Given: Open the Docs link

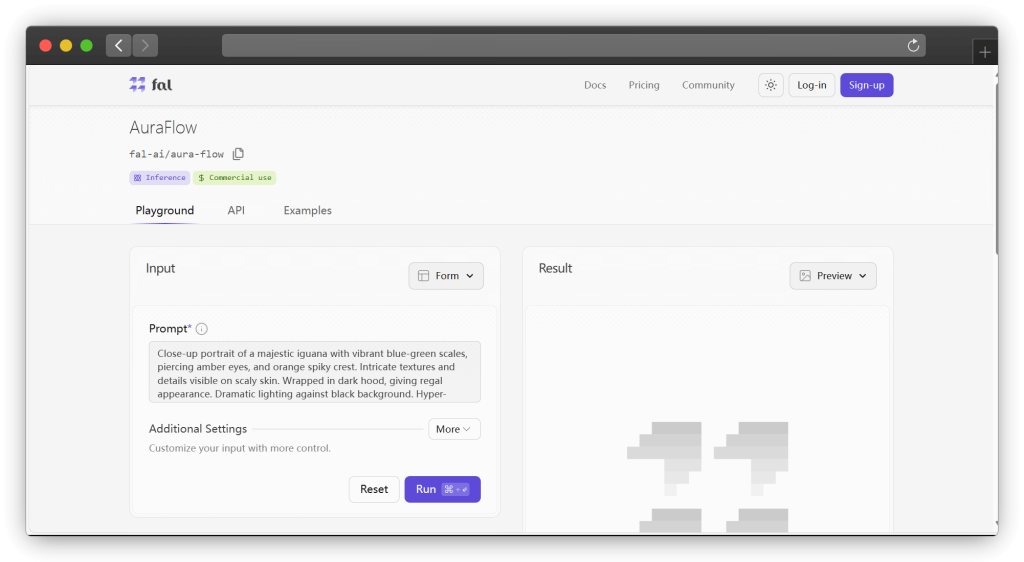Looking at the screenshot, I should [x=595, y=85].
